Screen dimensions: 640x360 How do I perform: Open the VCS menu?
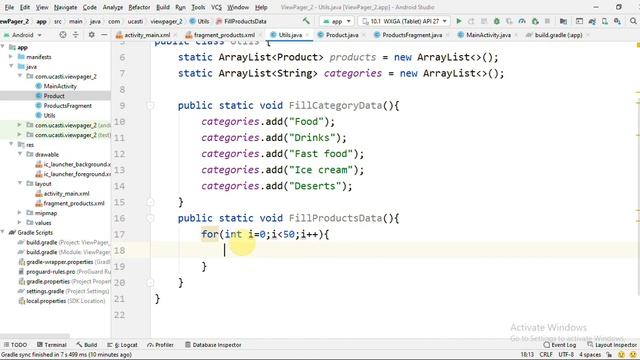coord(216,7)
